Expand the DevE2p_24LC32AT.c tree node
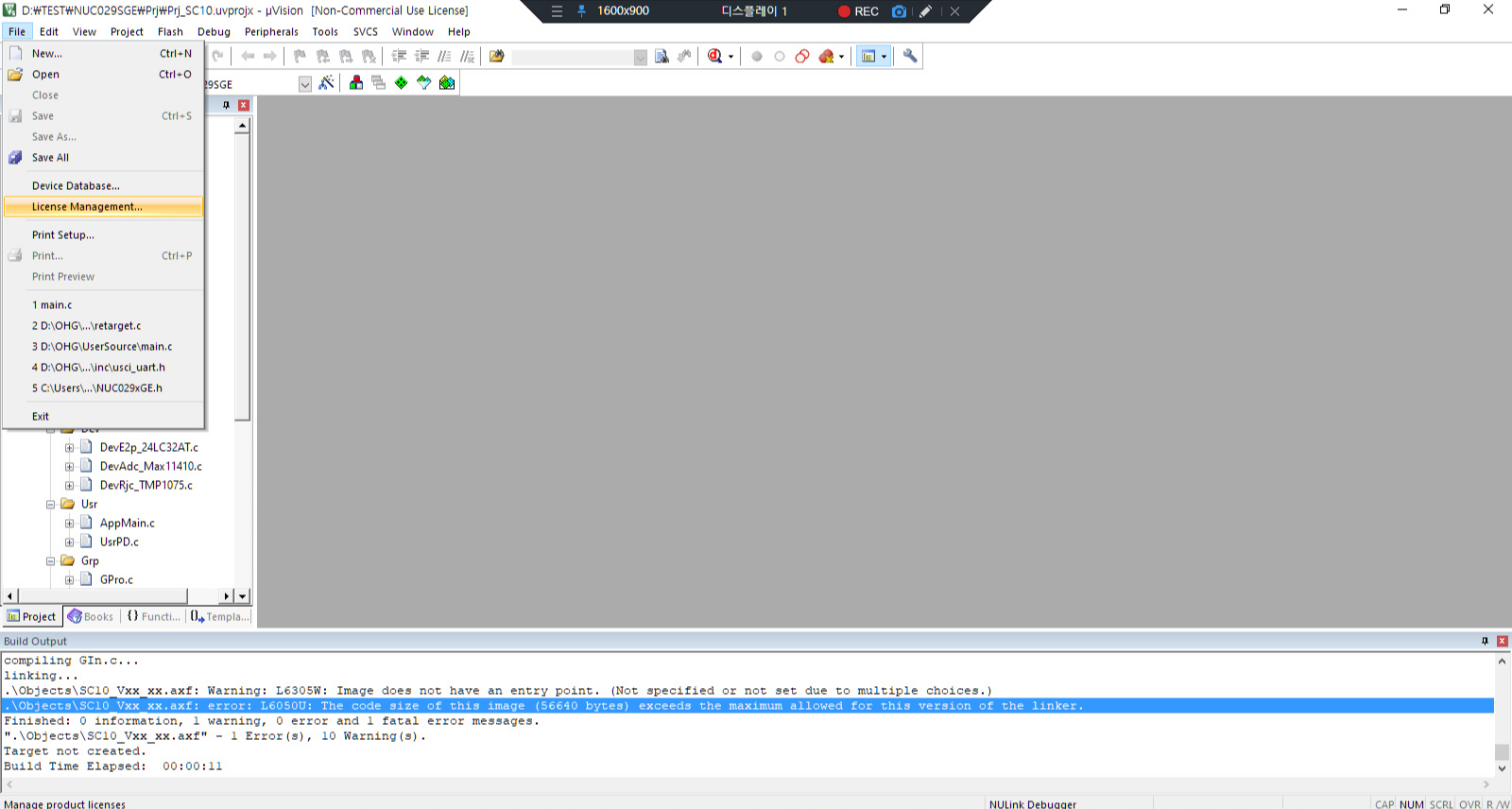 point(69,448)
